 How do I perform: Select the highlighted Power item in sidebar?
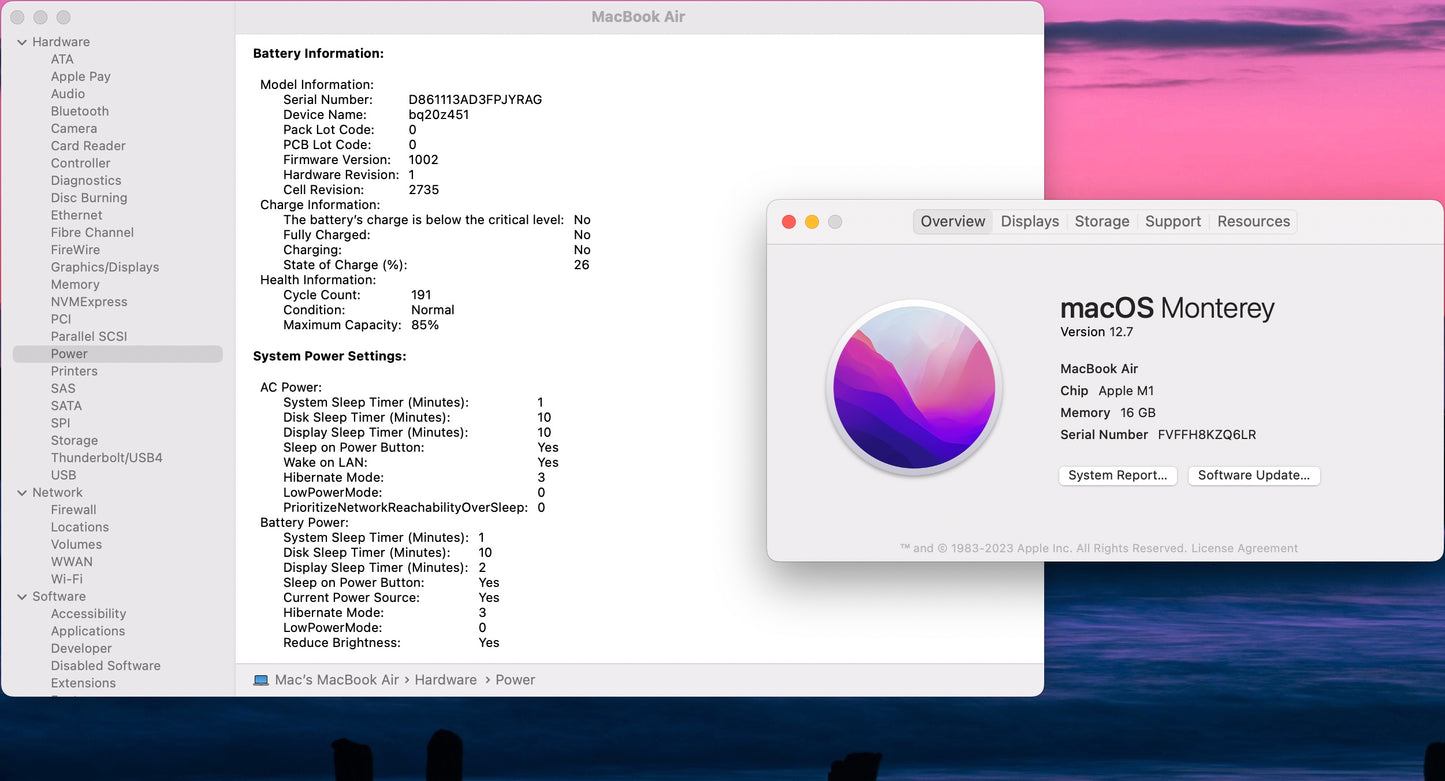tap(118, 354)
